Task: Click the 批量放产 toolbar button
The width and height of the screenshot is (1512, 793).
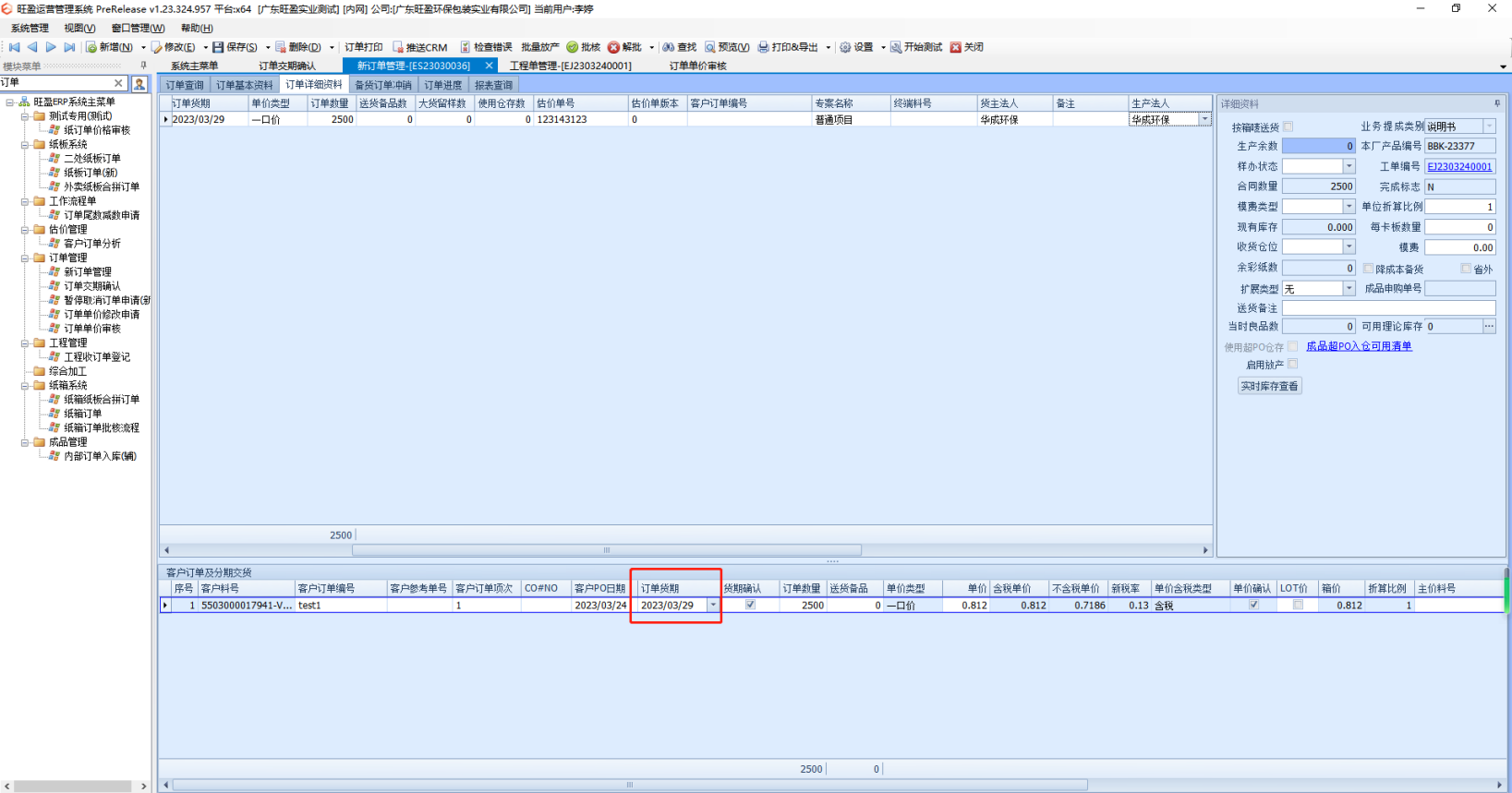Action: pyautogui.click(x=540, y=47)
